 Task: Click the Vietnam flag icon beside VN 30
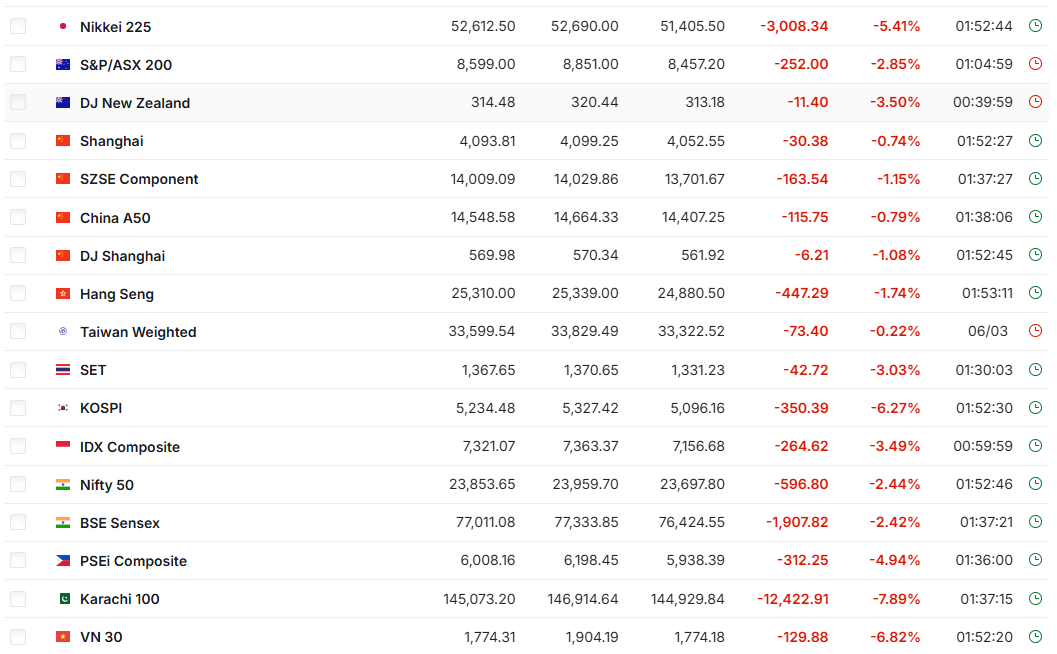point(63,637)
